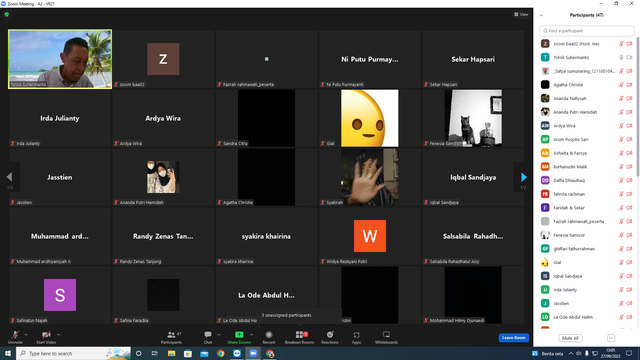
Task: Start recording with the Record icon
Action: [269, 335]
